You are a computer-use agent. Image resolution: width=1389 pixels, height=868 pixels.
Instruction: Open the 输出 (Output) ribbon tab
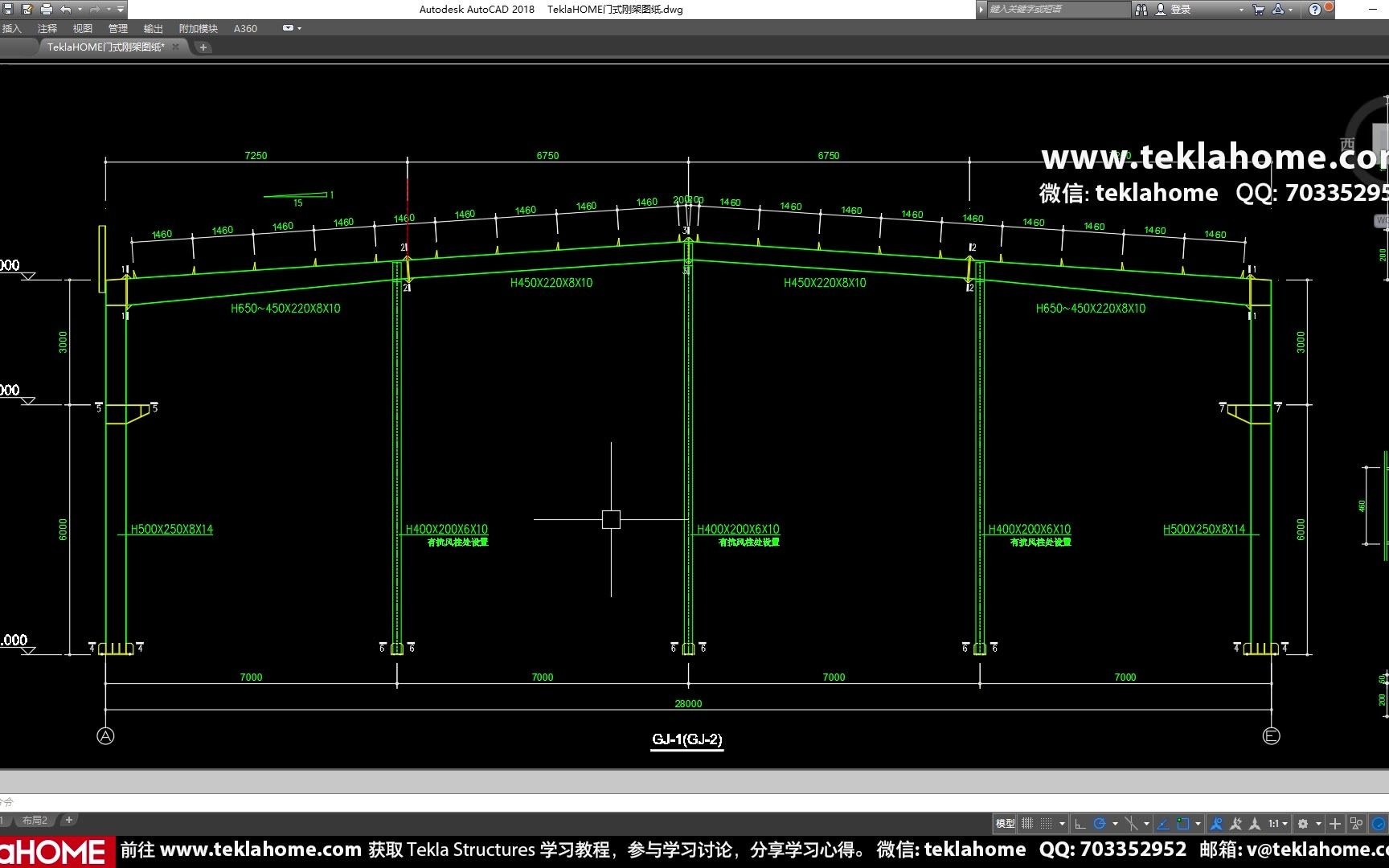154,28
